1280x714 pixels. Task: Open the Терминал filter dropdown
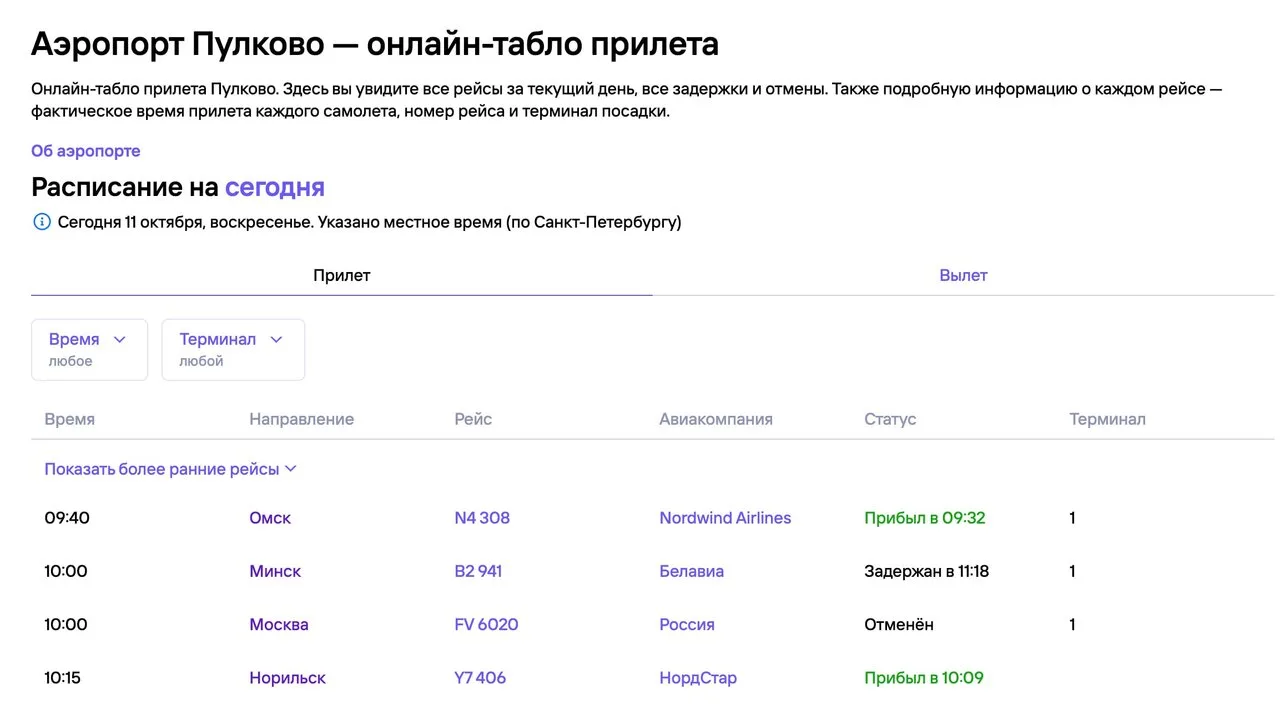[233, 349]
